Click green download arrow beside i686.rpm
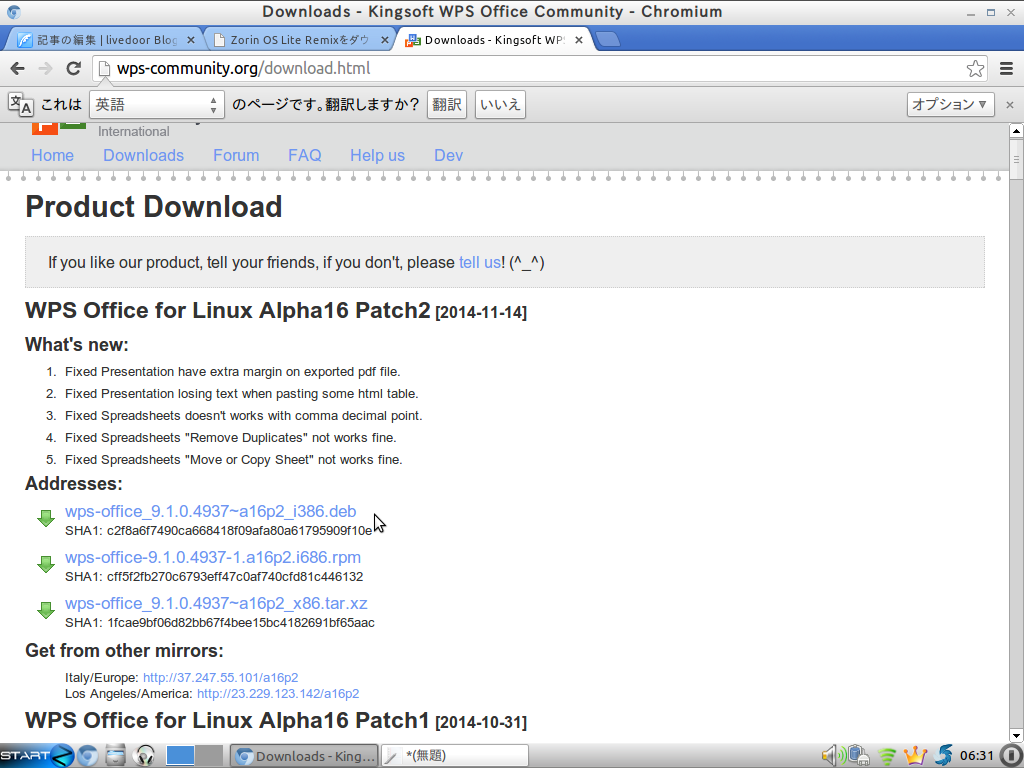Viewport: 1024px width, 768px height. point(46,564)
